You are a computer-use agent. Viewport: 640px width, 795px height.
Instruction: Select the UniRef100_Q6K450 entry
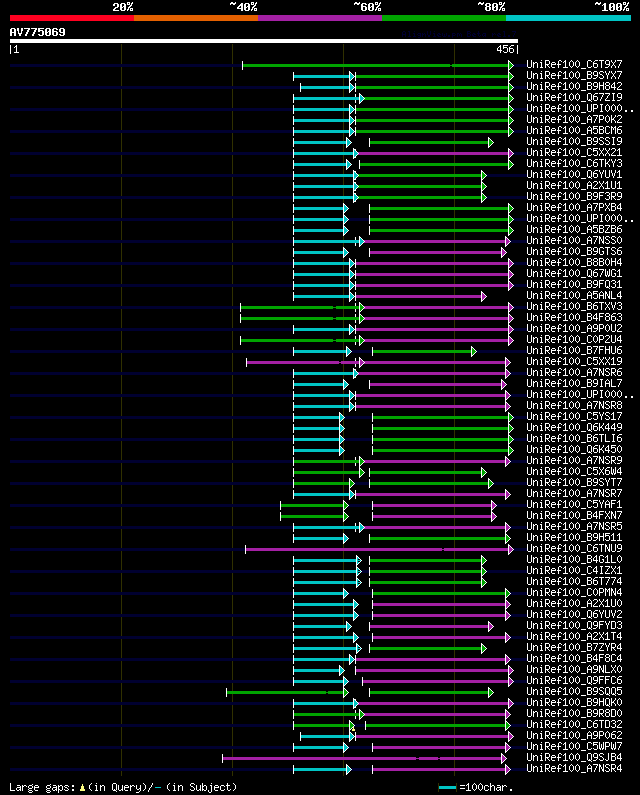point(574,449)
